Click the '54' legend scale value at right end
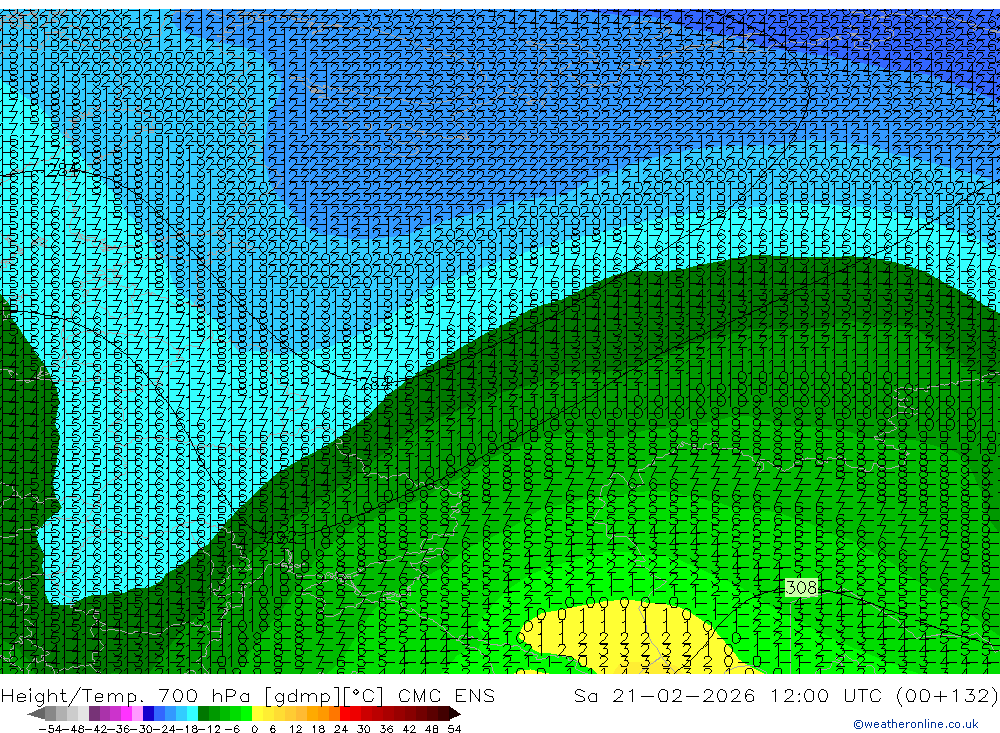1000x733 pixels. 454,729
